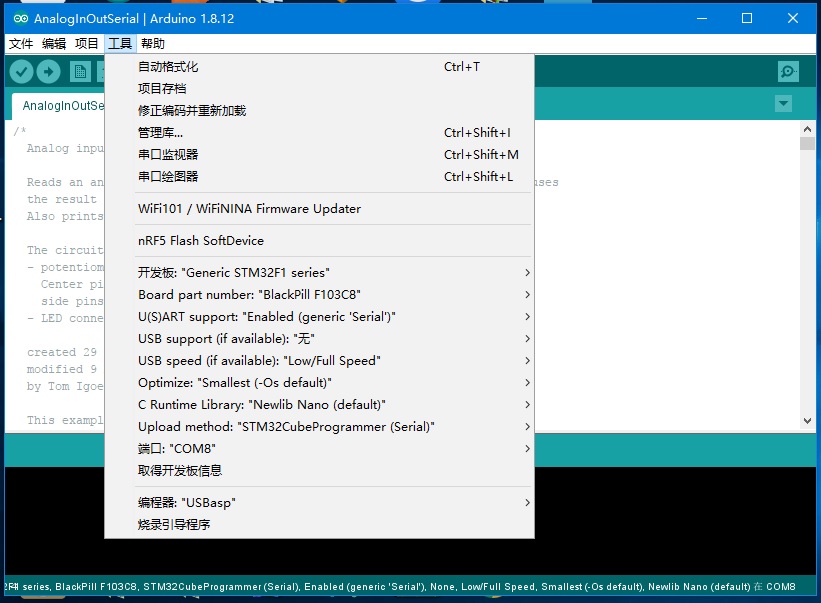The image size is (821, 603).
Task: Expand C Runtime Library submenu
Action: [319, 404]
